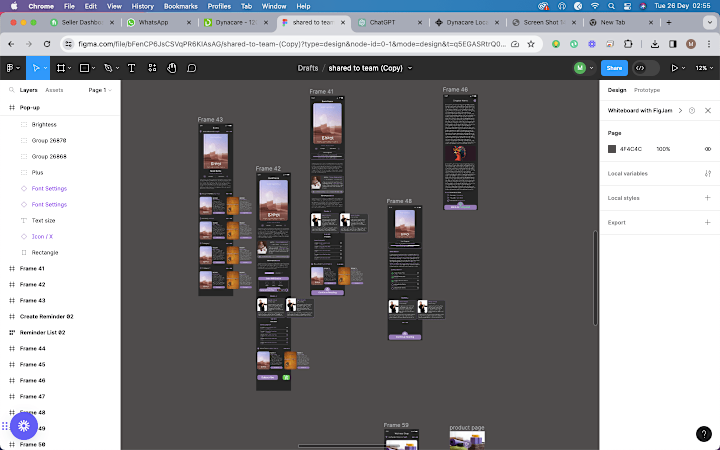Viewport: 720px width, 450px height.
Task: Toggle Chrome side panel icon
Action: pyautogui.click(x=673, y=44)
